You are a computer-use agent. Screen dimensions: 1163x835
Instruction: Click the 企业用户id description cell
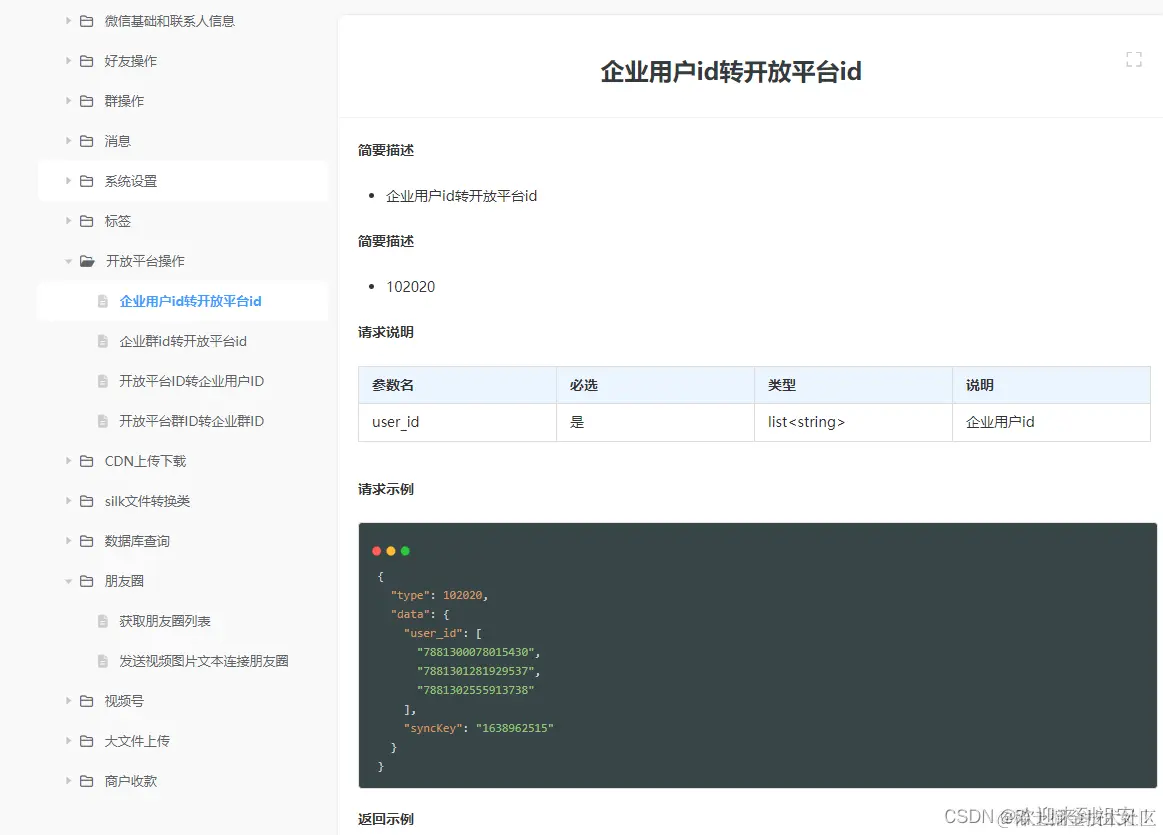(x=1052, y=423)
